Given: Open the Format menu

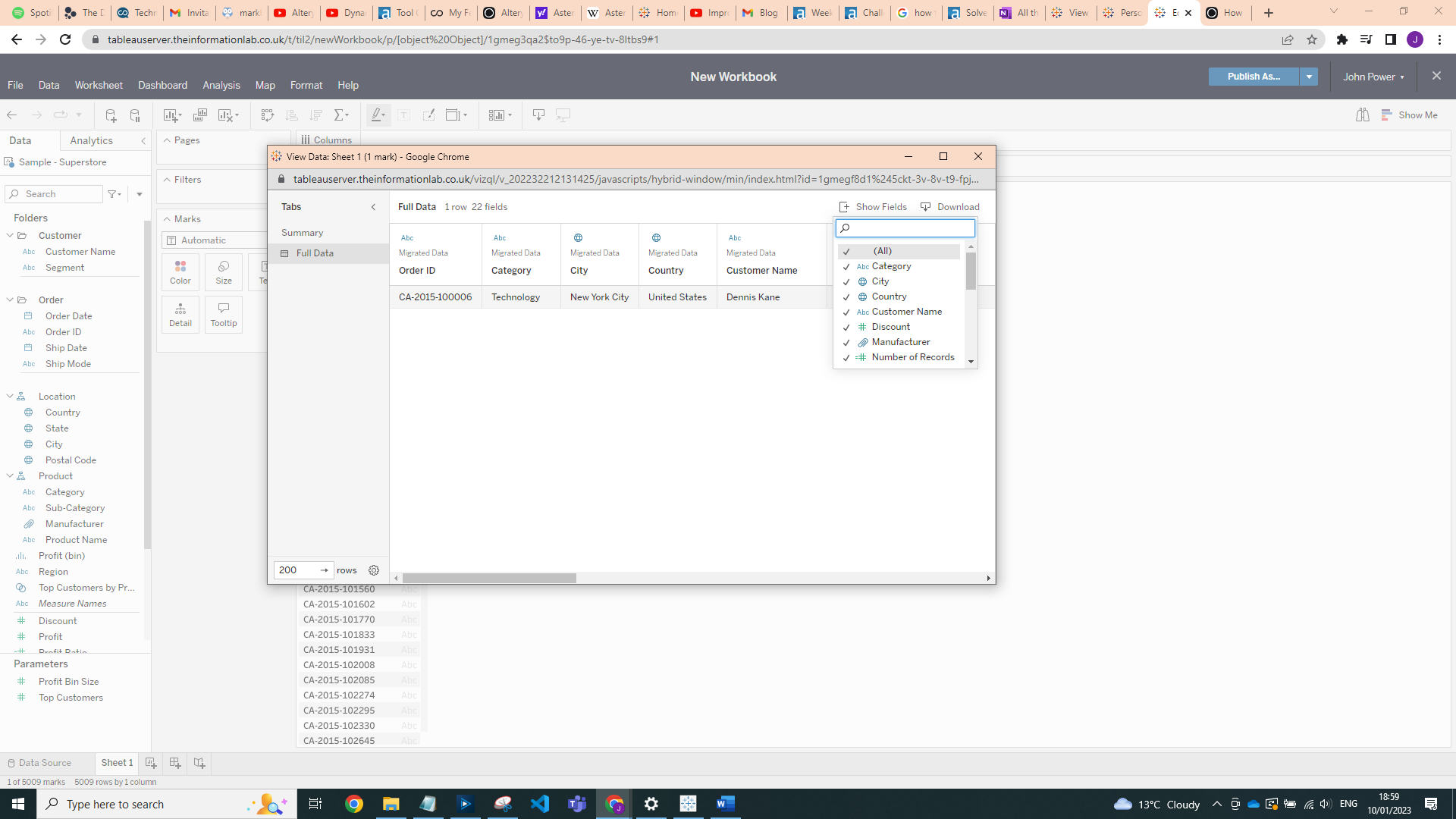Looking at the screenshot, I should coord(306,86).
